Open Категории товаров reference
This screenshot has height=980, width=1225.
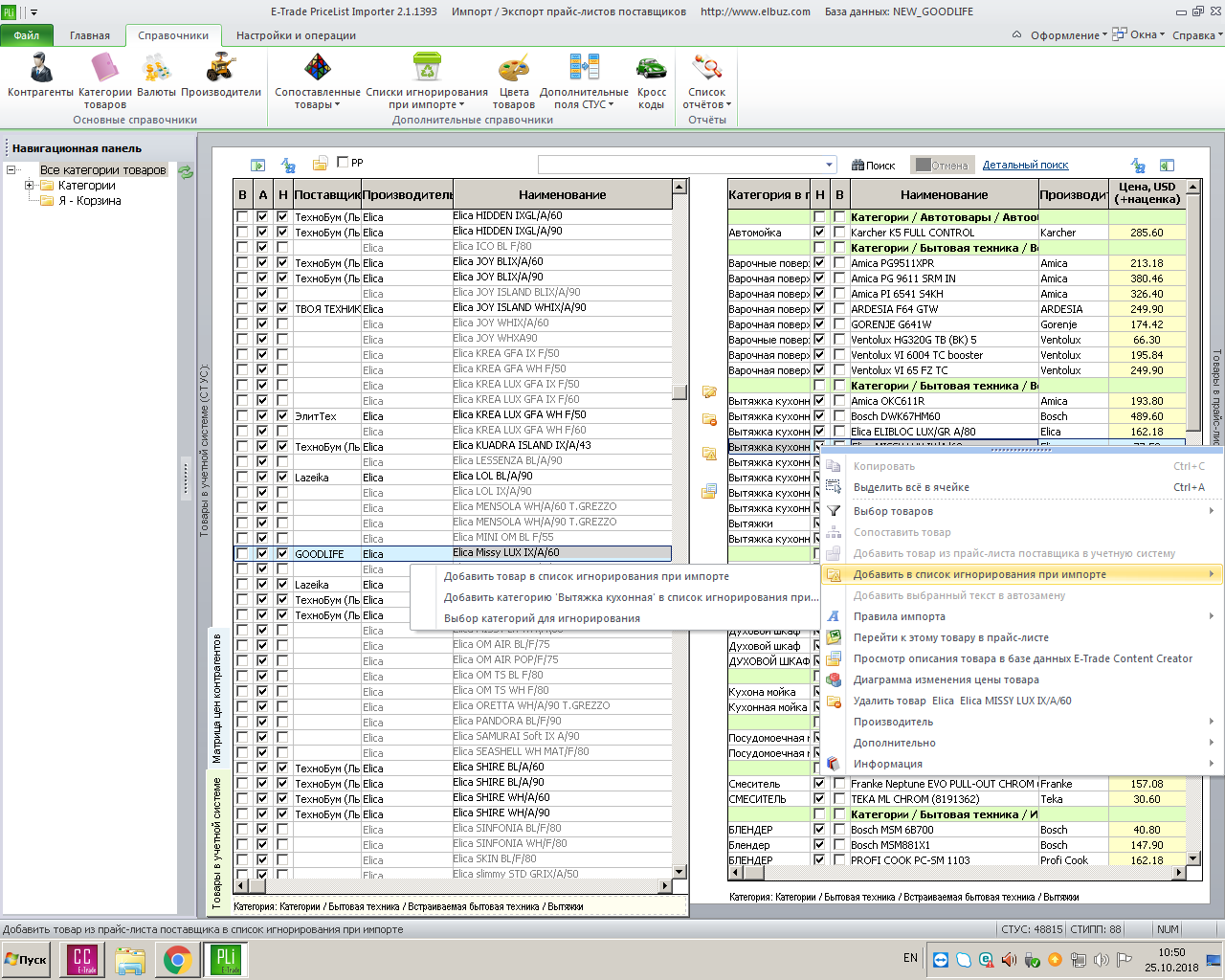click(104, 80)
